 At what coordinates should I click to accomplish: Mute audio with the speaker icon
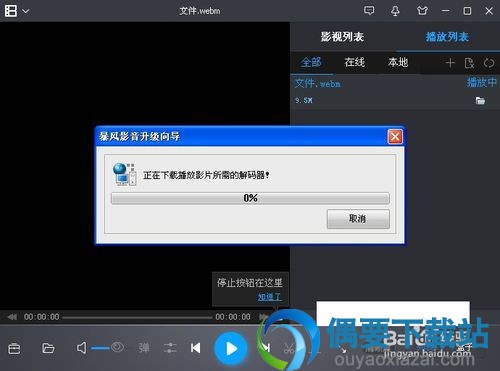click(x=82, y=348)
